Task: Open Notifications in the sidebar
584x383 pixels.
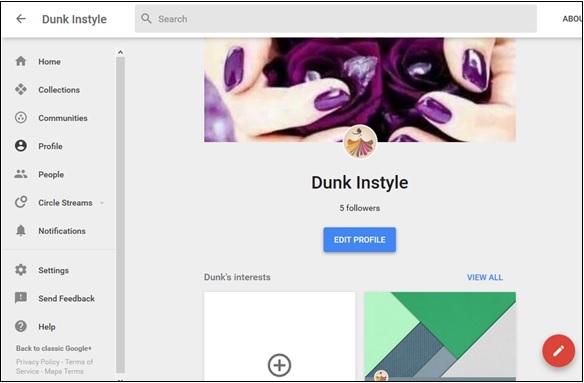Action: 62,231
